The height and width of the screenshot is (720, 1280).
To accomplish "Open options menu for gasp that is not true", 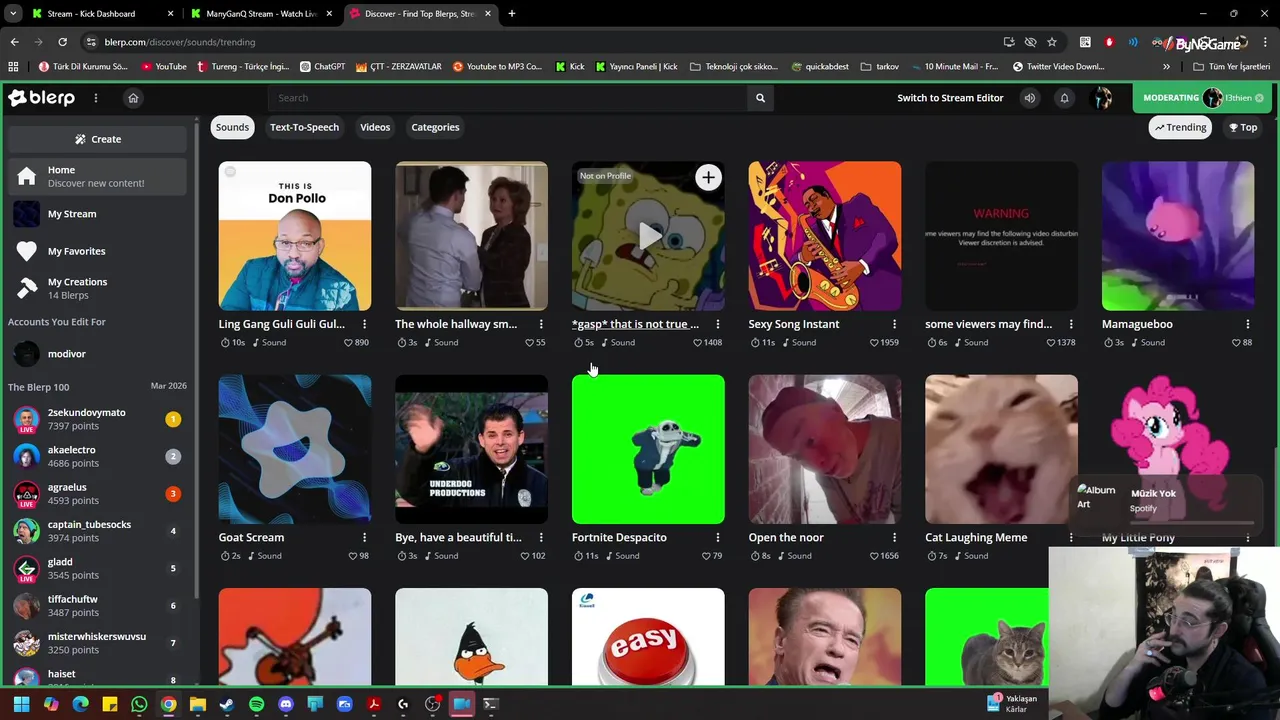I will click(717, 324).
